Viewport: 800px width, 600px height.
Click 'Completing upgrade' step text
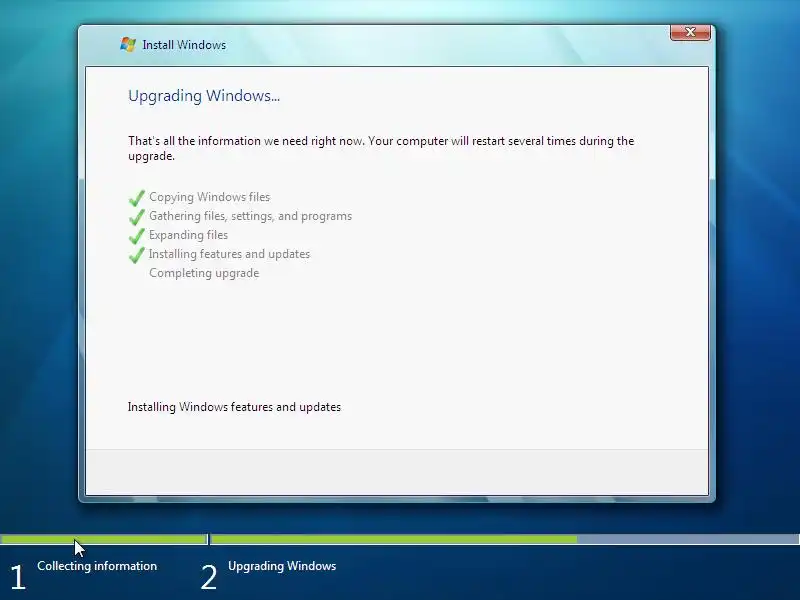[204, 273]
